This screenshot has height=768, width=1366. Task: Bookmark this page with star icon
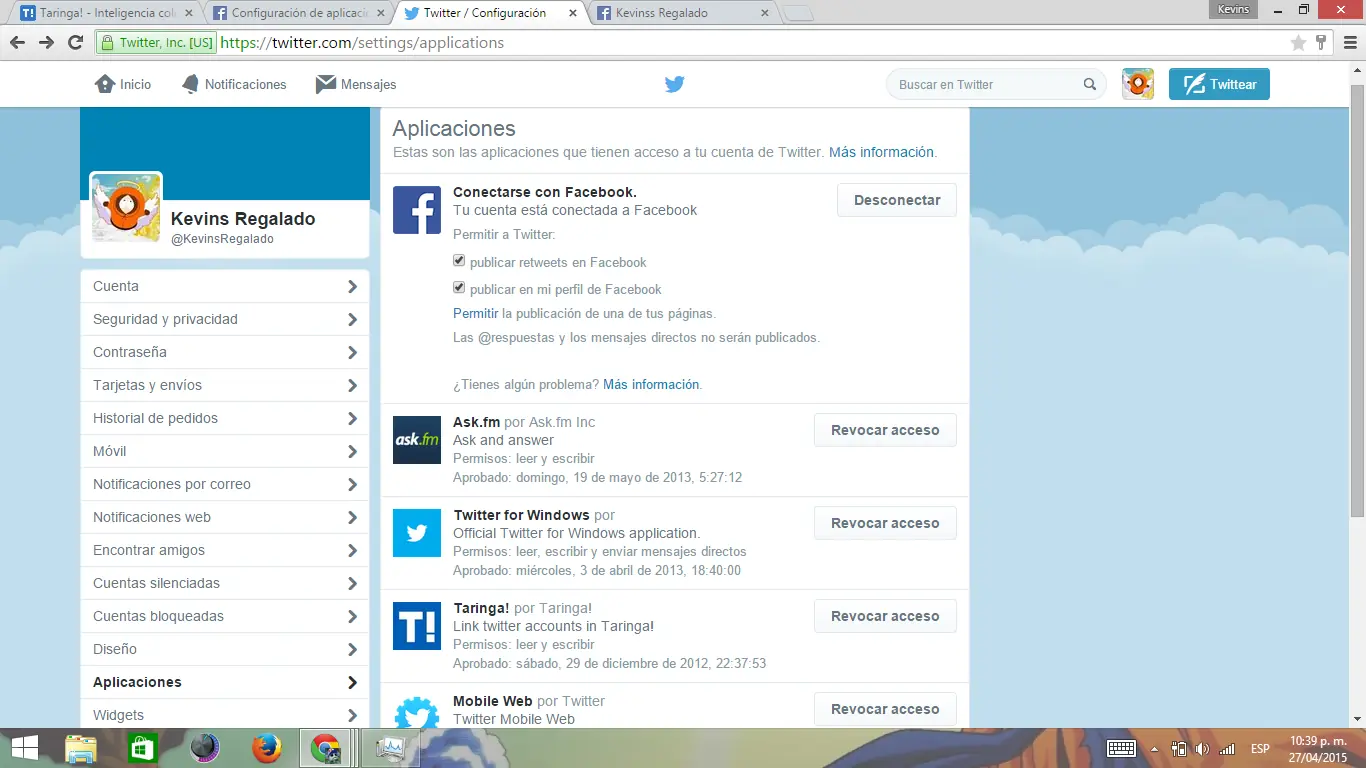[1298, 43]
